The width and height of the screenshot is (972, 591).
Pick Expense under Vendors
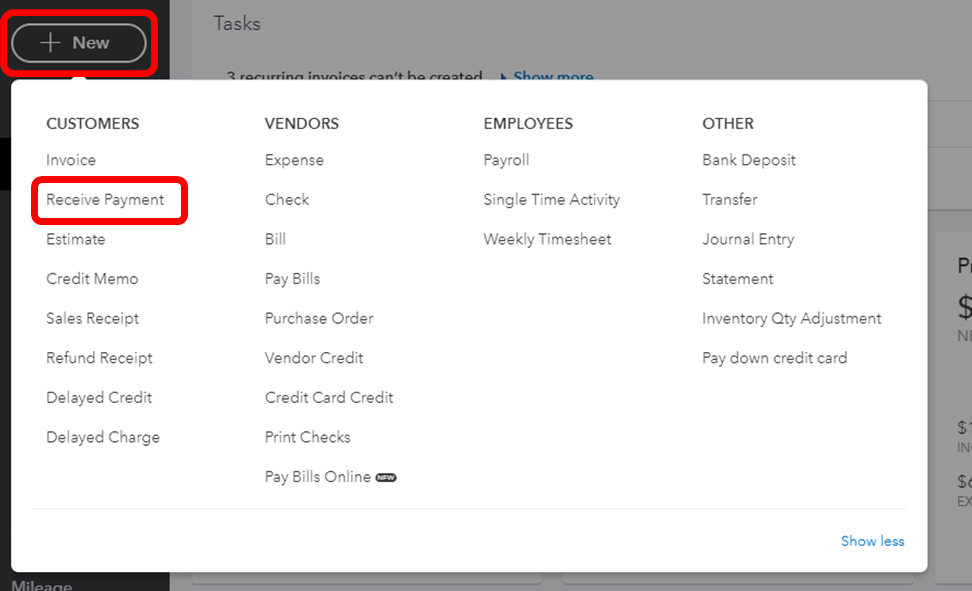click(x=294, y=160)
